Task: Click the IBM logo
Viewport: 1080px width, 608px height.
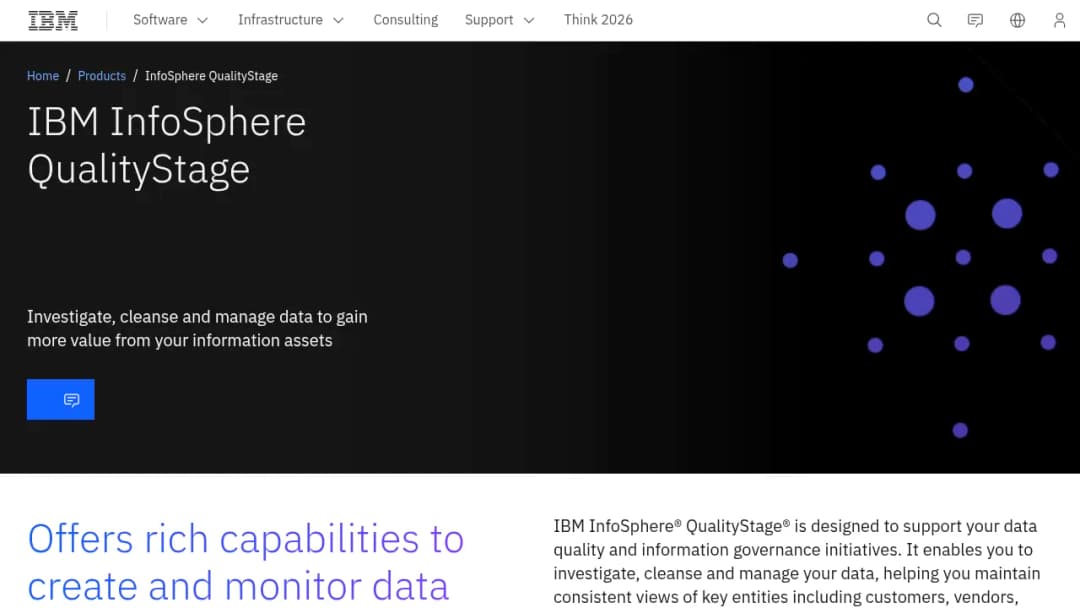Action: (53, 20)
